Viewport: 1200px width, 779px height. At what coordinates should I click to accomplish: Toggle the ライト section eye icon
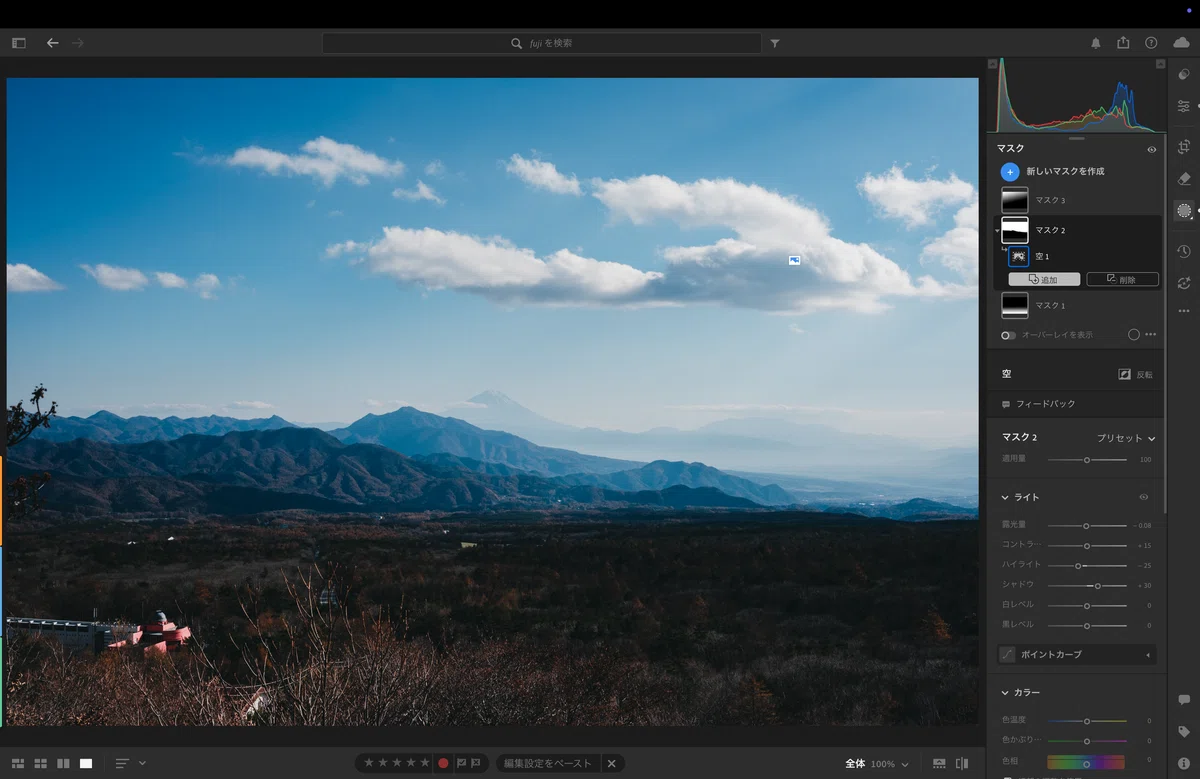pyautogui.click(x=1144, y=497)
